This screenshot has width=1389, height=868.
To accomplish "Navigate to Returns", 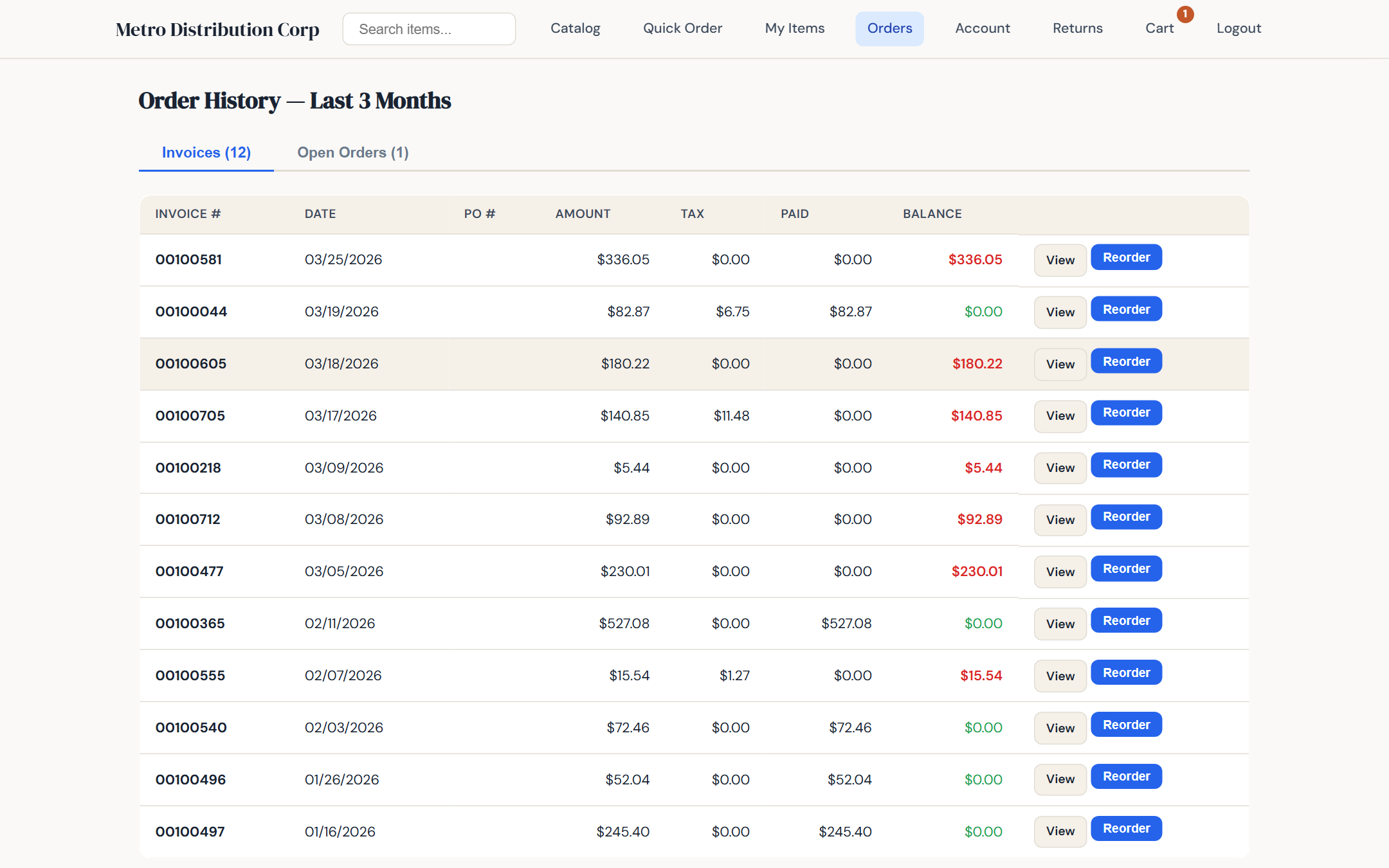I will point(1077,28).
